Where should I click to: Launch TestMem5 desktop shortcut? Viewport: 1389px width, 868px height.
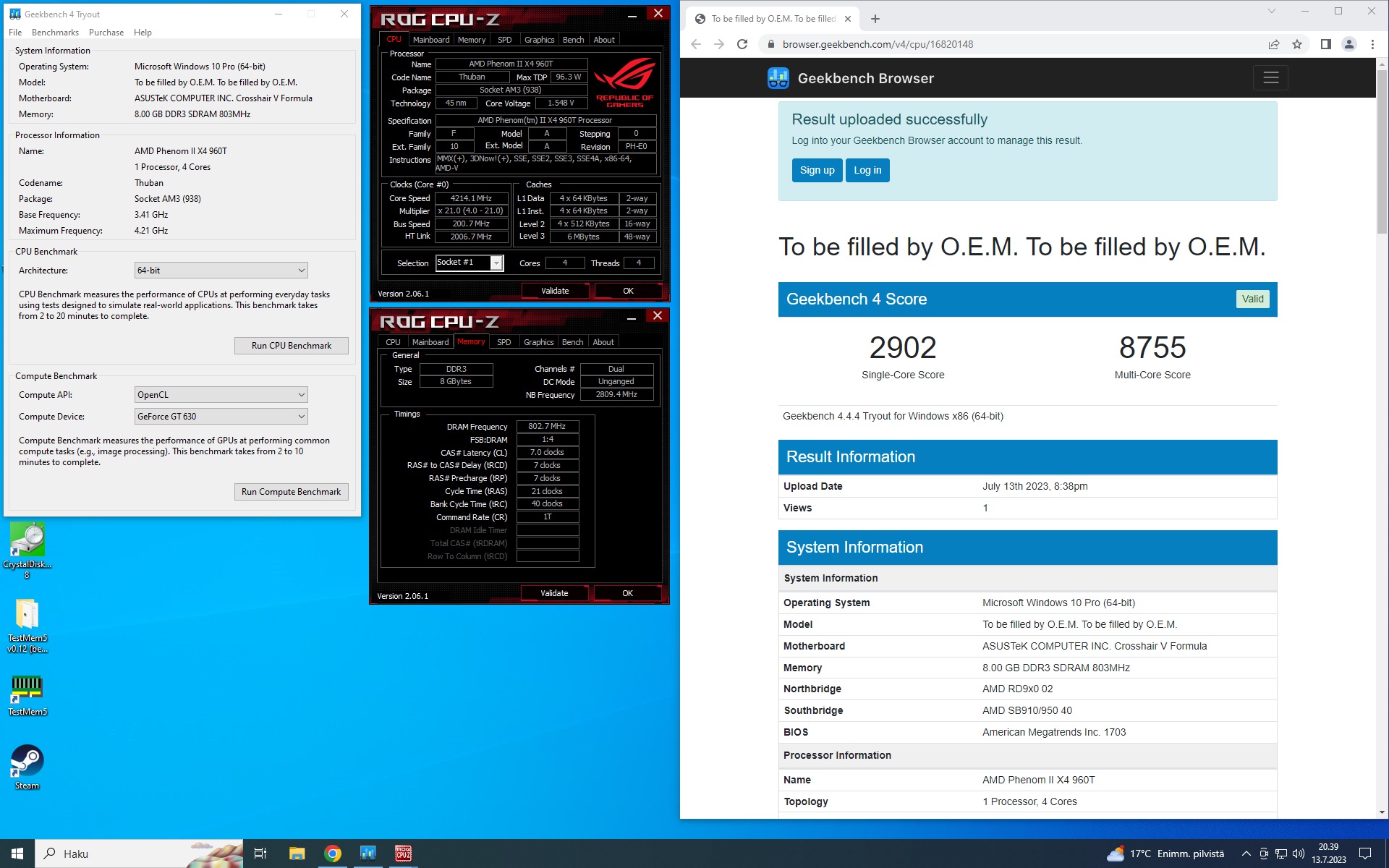pos(27,695)
